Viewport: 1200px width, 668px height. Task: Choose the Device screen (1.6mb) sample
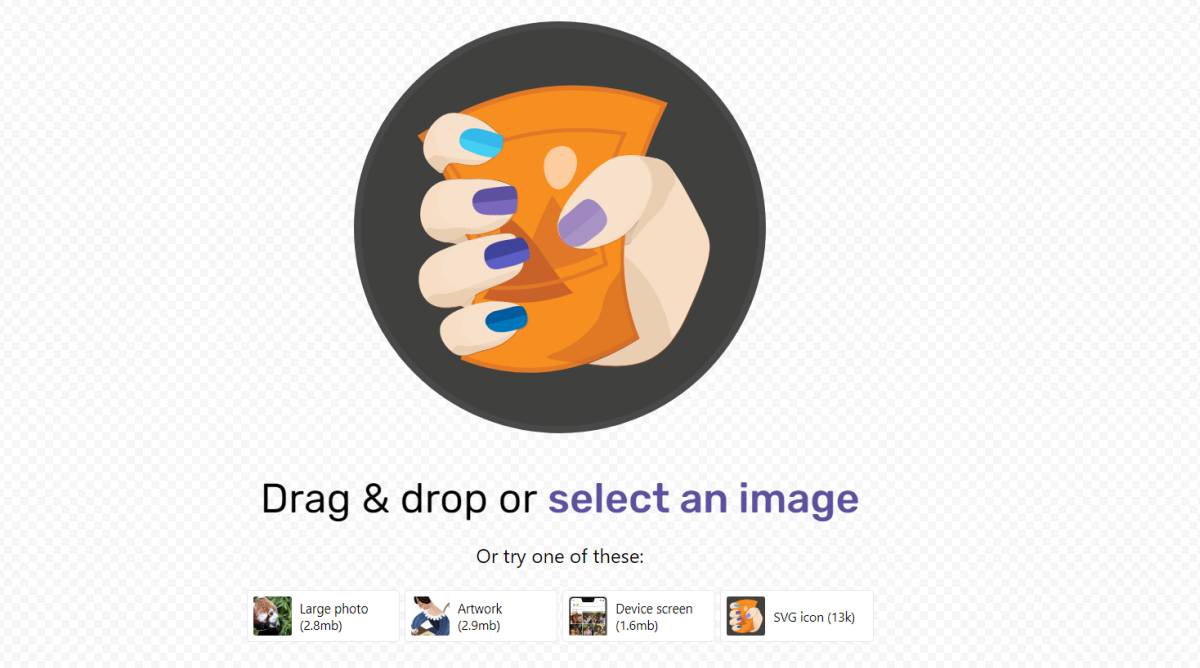pyautogui.click(x=639, y=616)
